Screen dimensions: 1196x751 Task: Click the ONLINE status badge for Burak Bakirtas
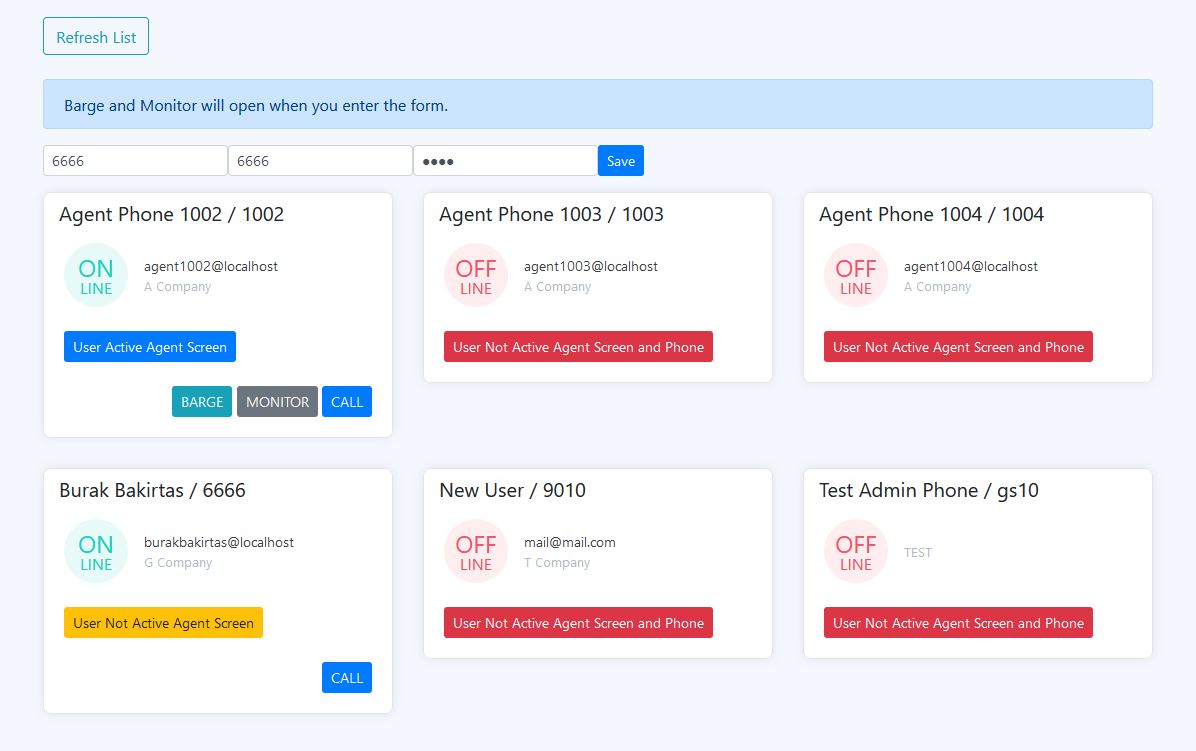point(95,551)
